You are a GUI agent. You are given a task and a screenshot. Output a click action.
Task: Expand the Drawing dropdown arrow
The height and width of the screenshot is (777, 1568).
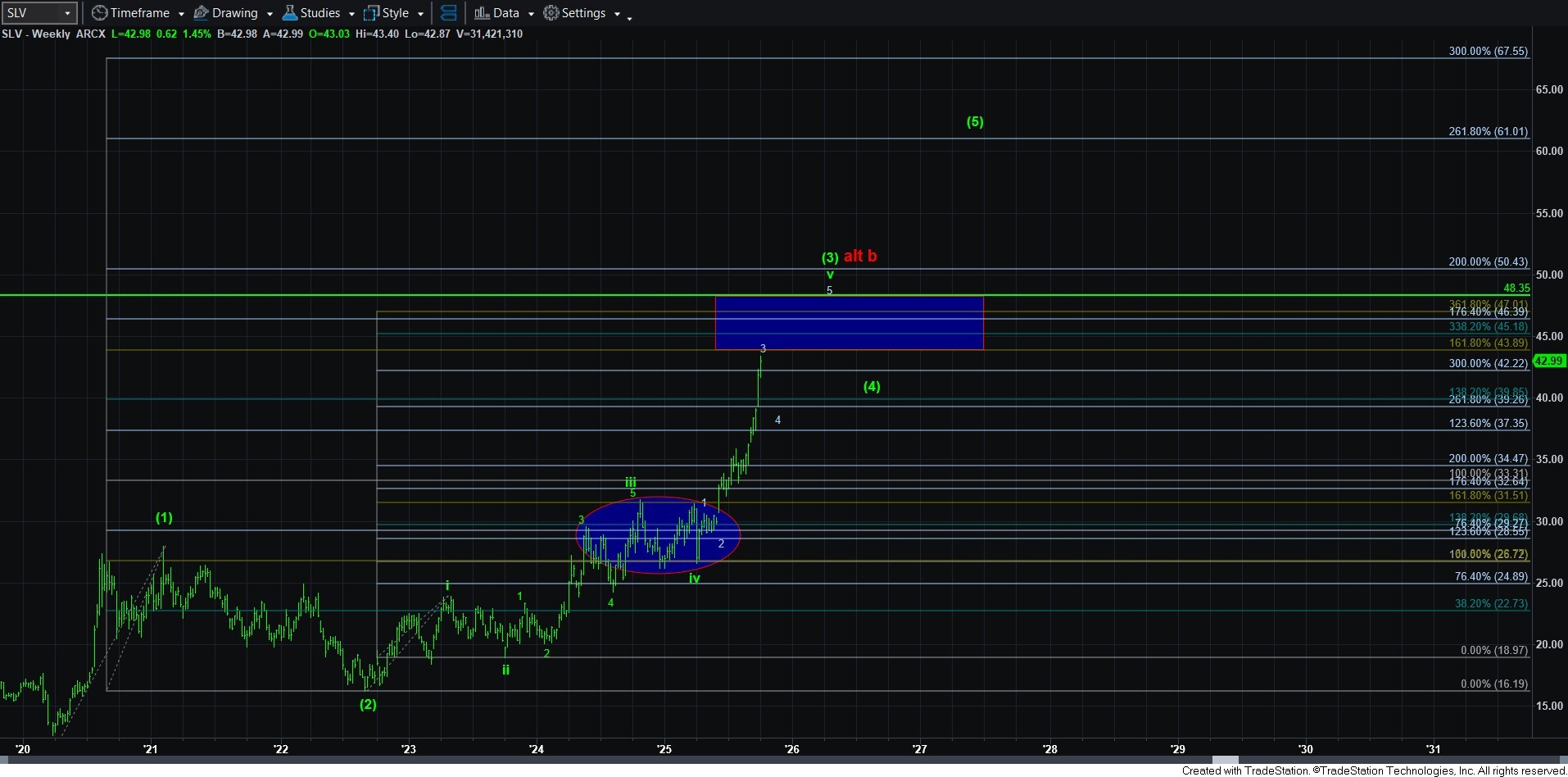270,14
